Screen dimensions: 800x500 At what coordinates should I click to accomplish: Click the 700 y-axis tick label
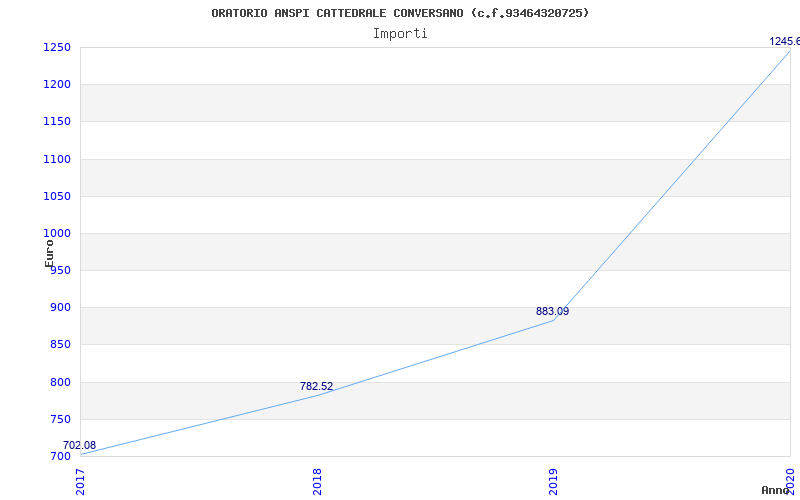coord(60,456)
